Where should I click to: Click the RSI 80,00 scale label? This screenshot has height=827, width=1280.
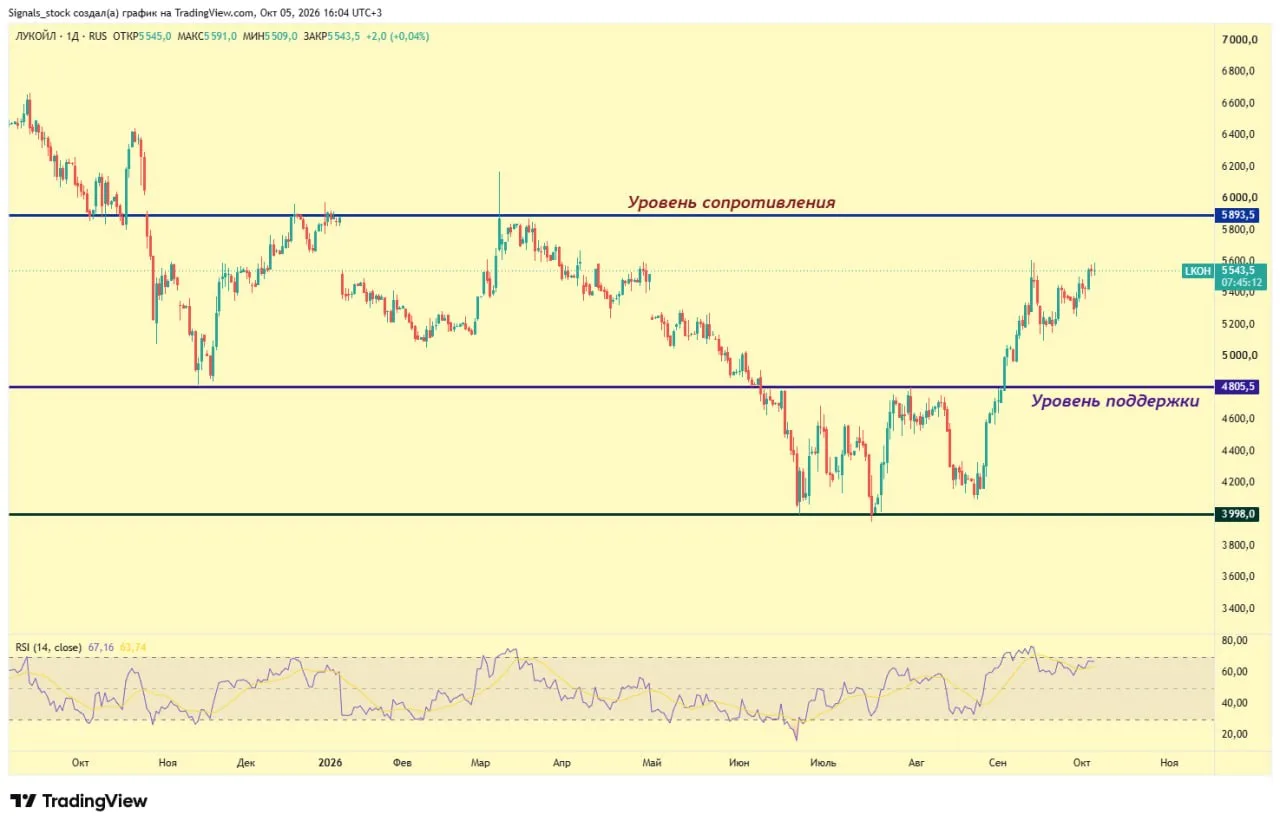click(x=1235, y=640)
